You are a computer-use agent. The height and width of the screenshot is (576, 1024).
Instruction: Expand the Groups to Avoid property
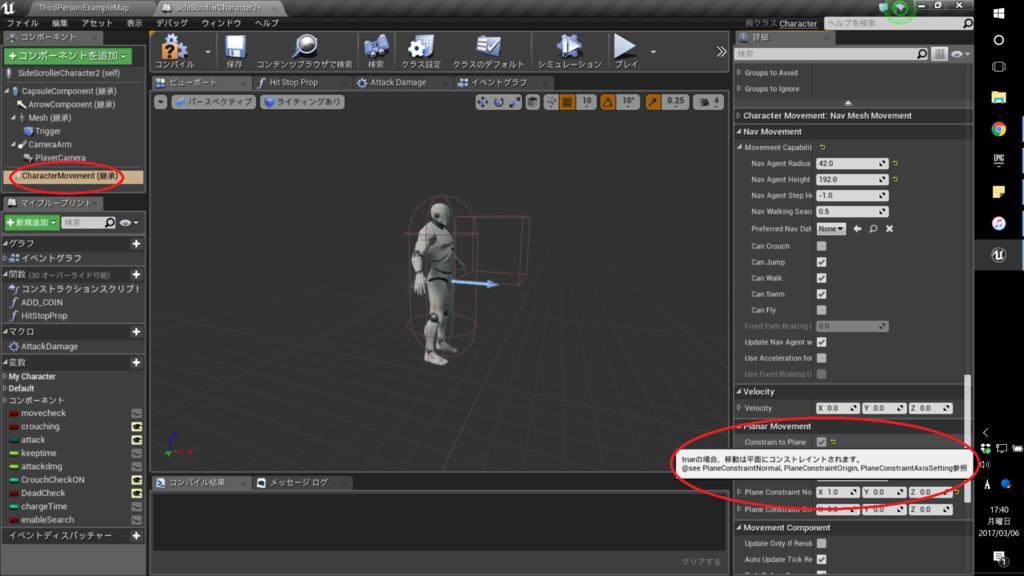click(x=739, y=72)
